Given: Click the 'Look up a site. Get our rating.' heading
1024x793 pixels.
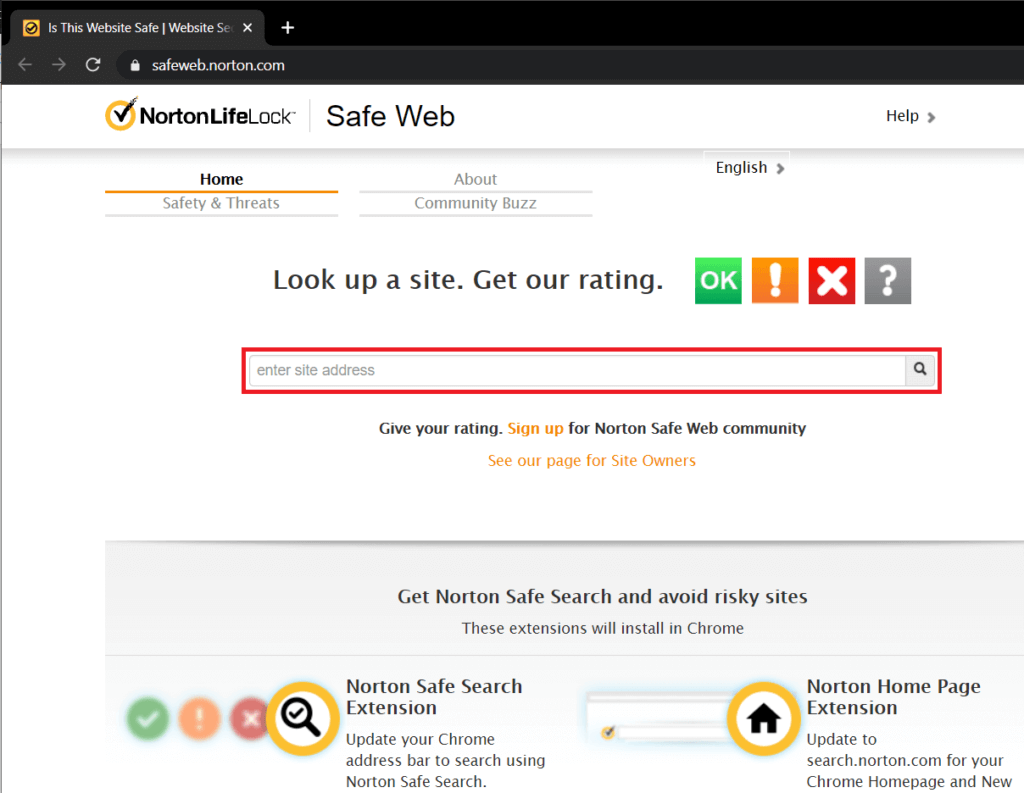Looking at the screenshot, I should (468, 280).
